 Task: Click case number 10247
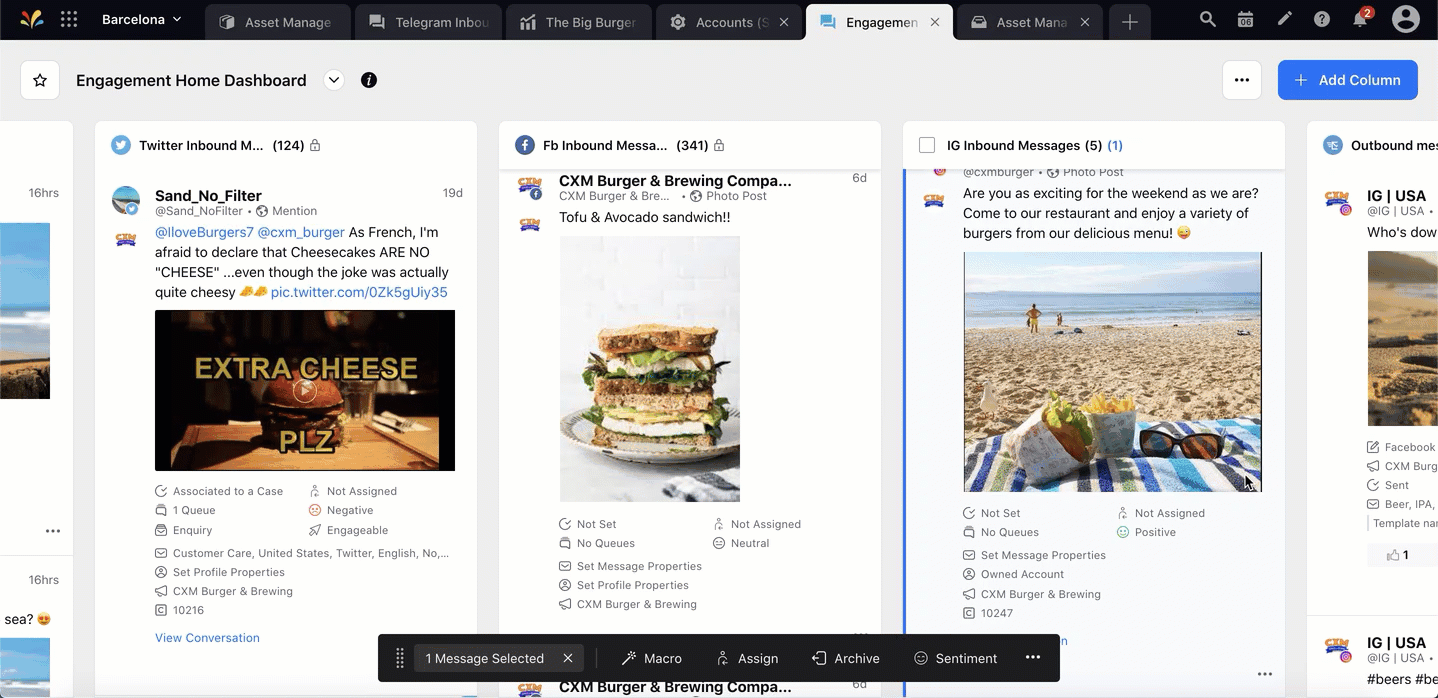pyautogui.click(x=989, y=613)
